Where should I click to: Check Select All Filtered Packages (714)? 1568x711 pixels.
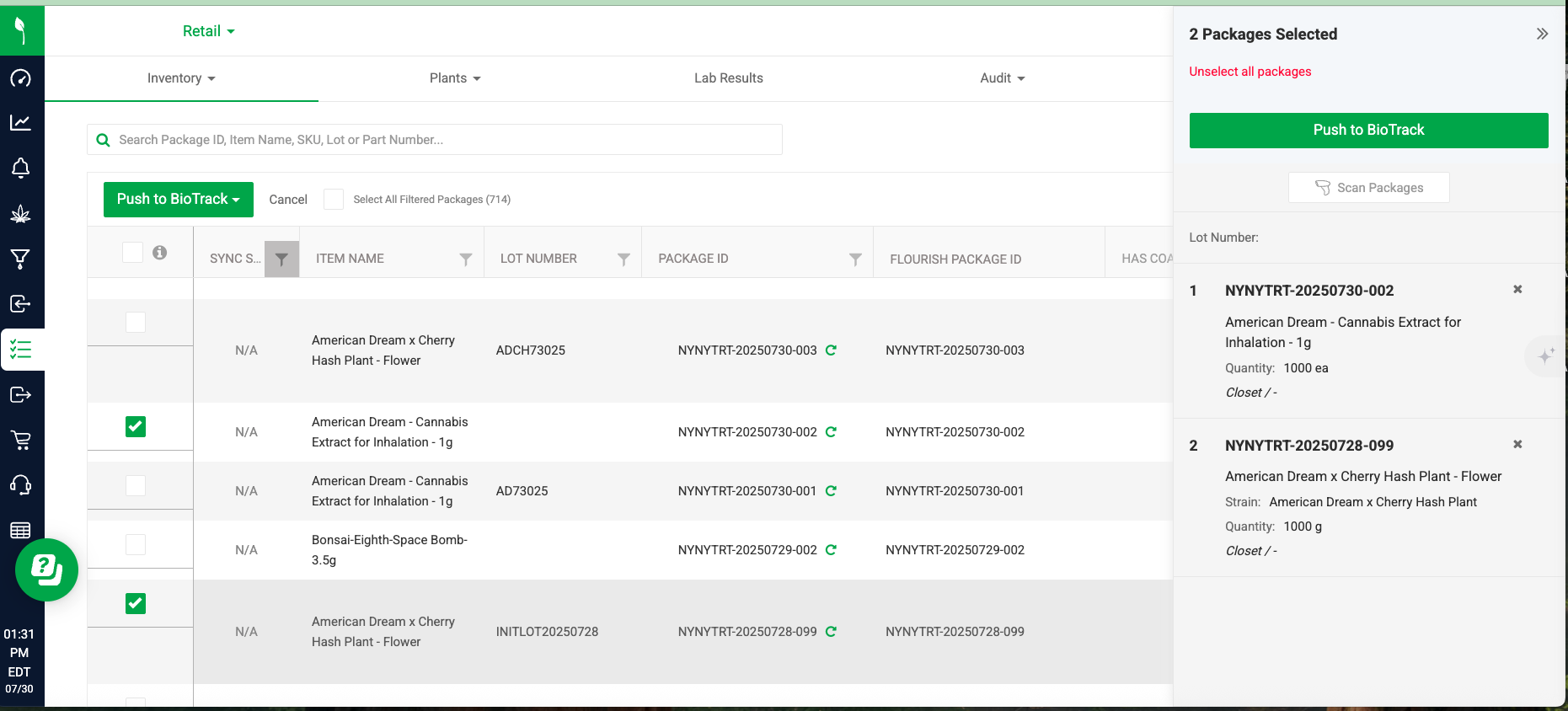tap(334, 200)
